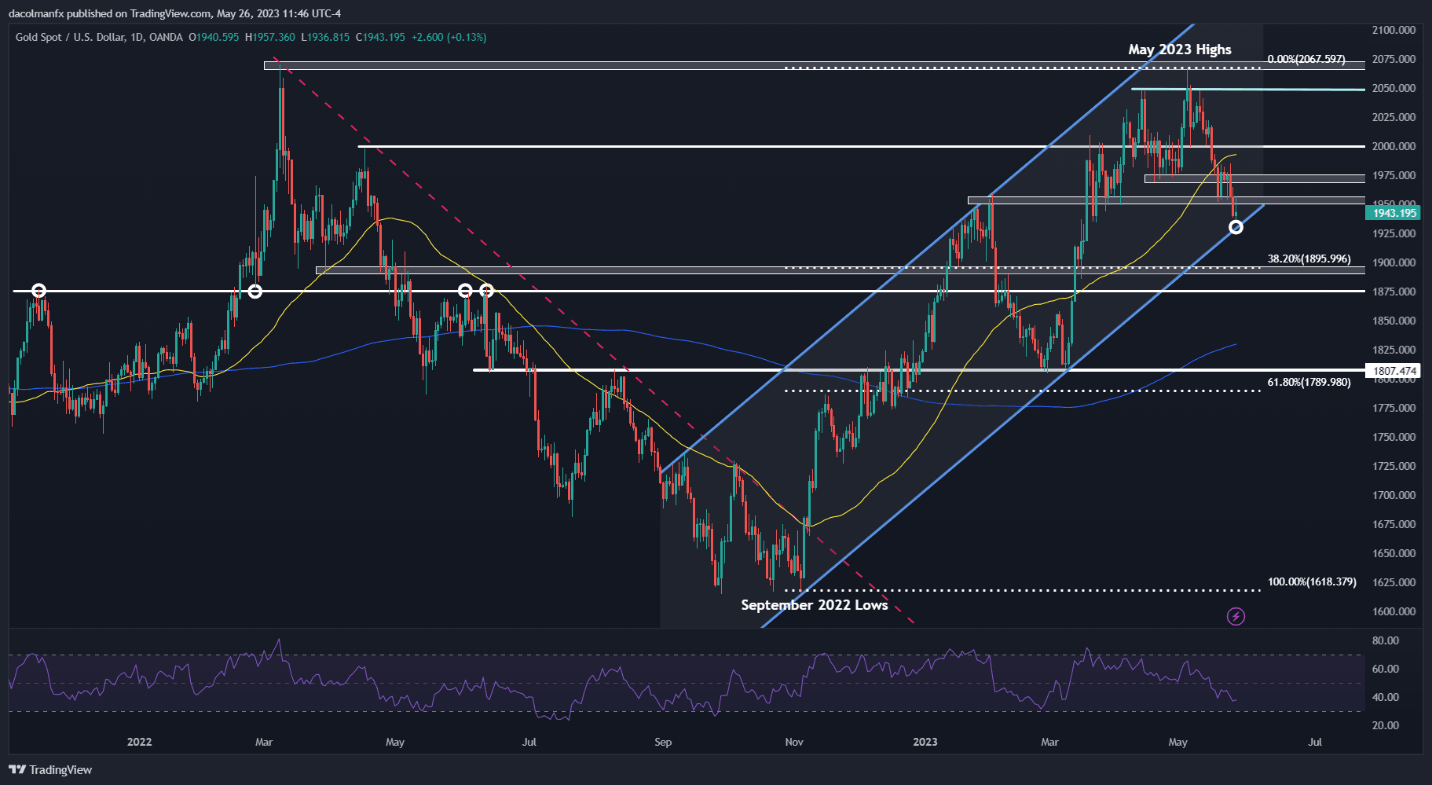This screenshot has height=785, width=1432.
Task: Click 2000.000 on the price axis
Action: 1396,146
